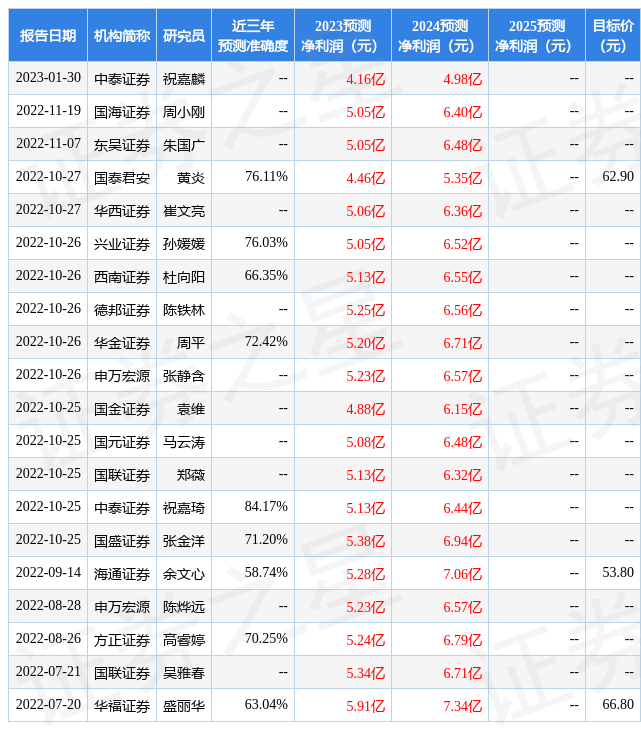Click accuracy value 58.74%

pos(266,573)
